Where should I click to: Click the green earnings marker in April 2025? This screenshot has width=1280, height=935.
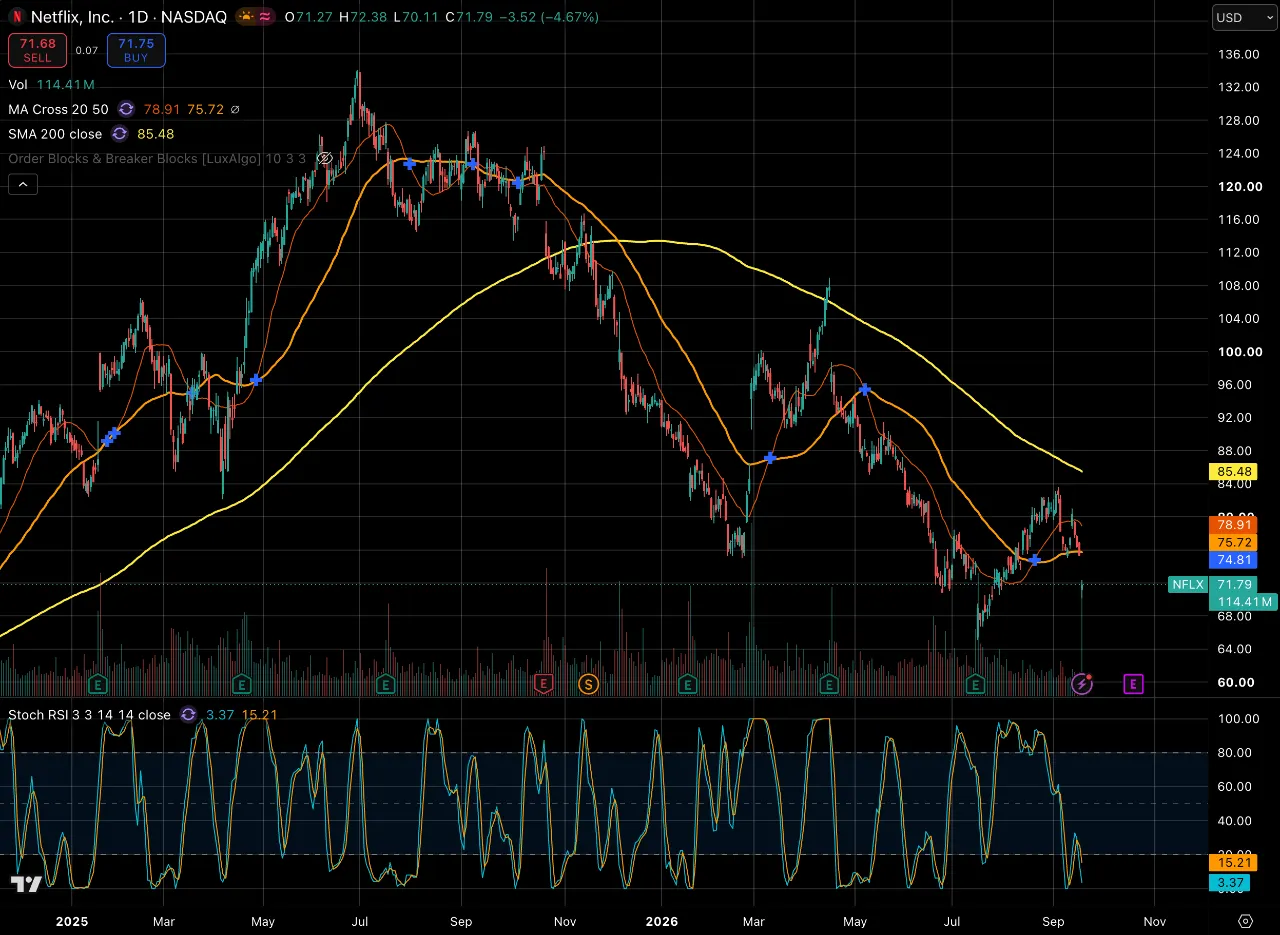tap(242, 684)
